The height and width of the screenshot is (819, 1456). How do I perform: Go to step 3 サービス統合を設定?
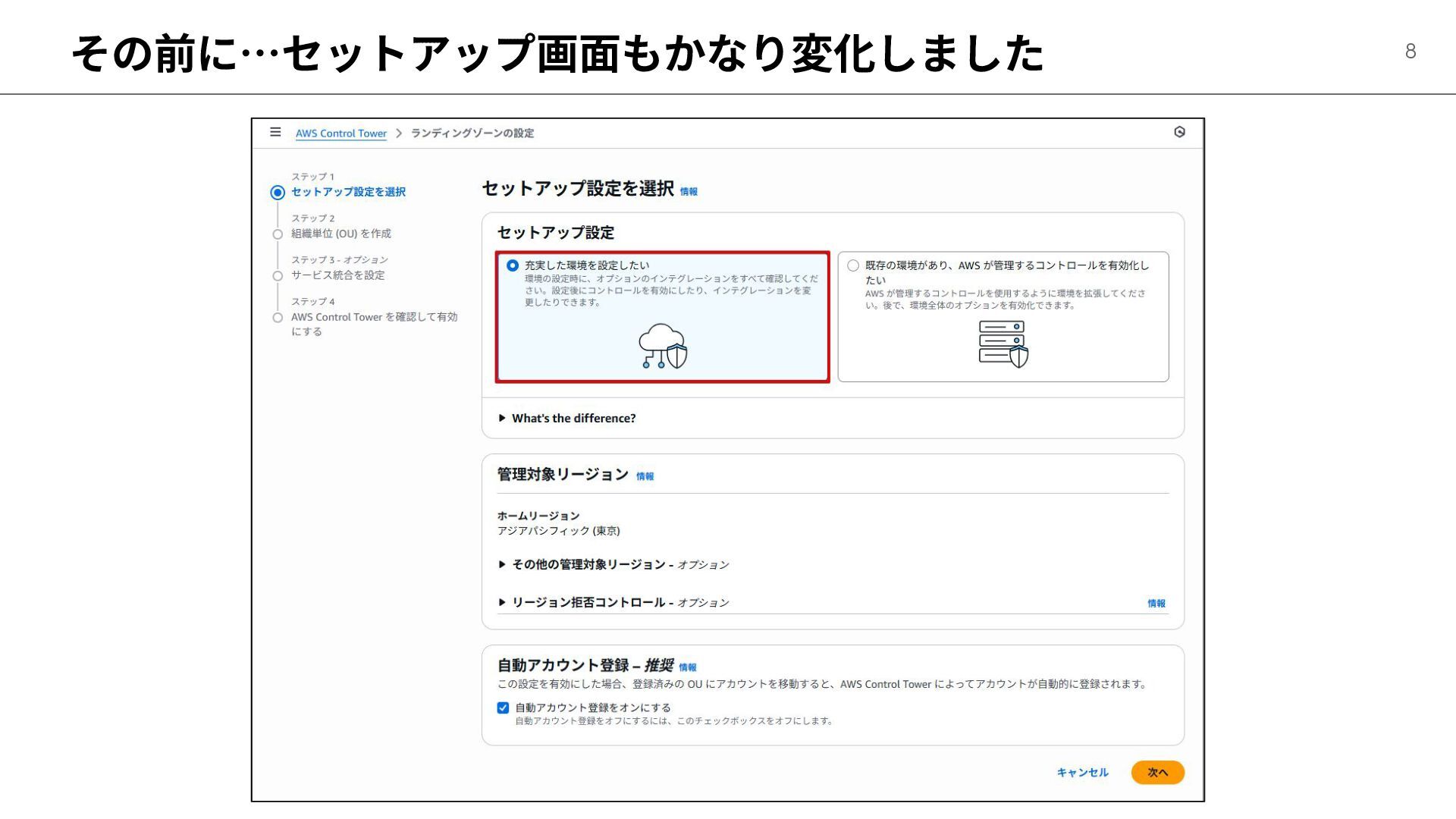coord(337,275)
